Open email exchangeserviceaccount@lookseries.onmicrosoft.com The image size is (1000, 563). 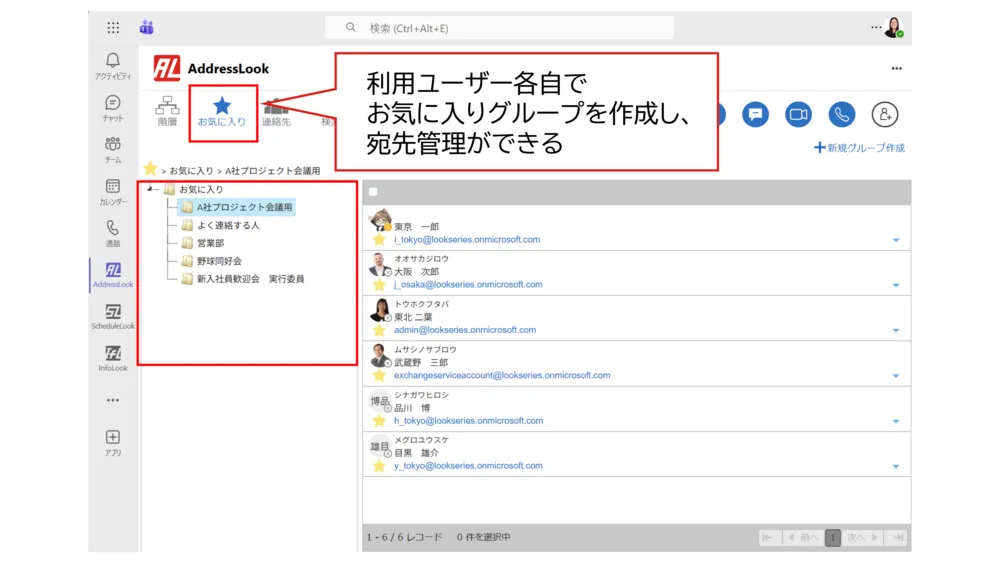(x=502, y=375)
